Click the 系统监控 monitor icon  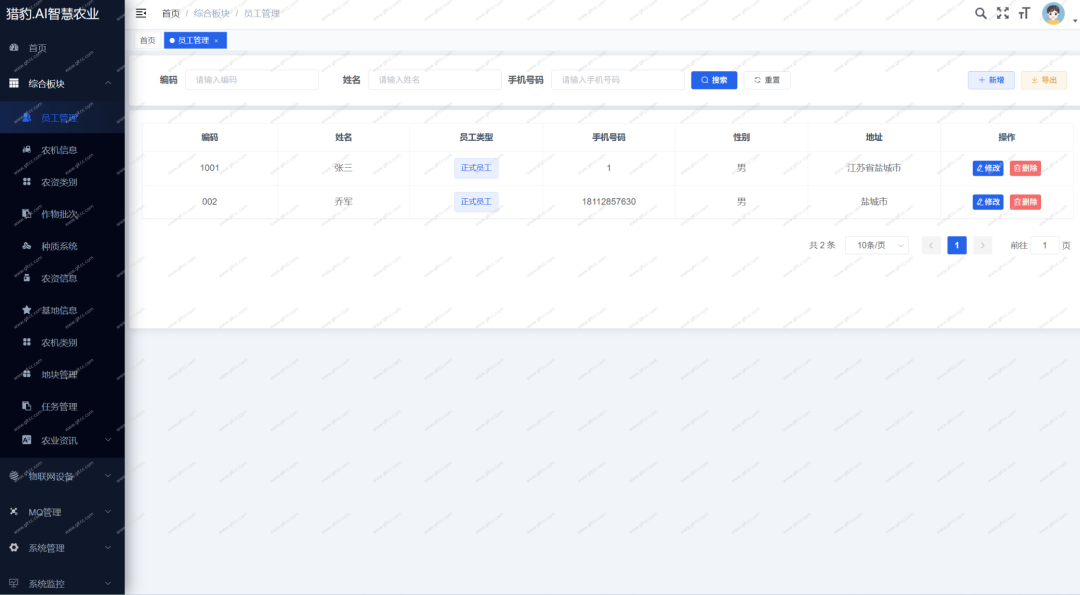click(14, 583)
